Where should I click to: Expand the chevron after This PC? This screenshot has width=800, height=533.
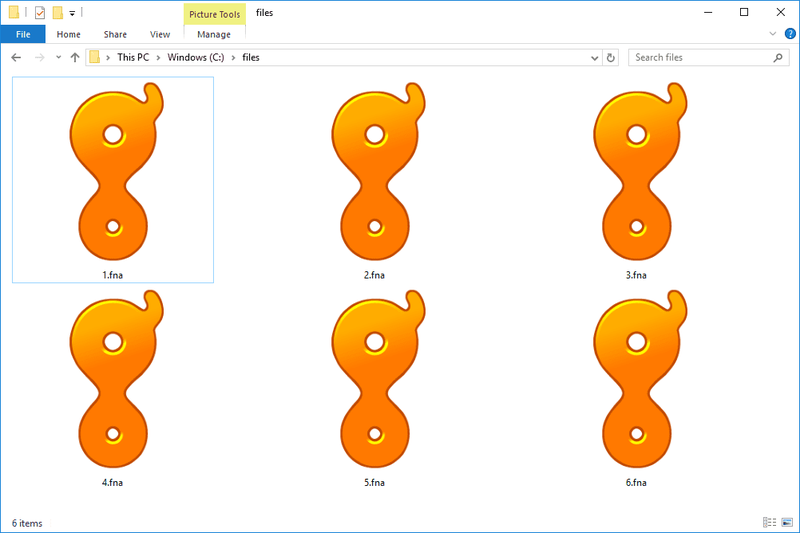(x=158, y=58)
